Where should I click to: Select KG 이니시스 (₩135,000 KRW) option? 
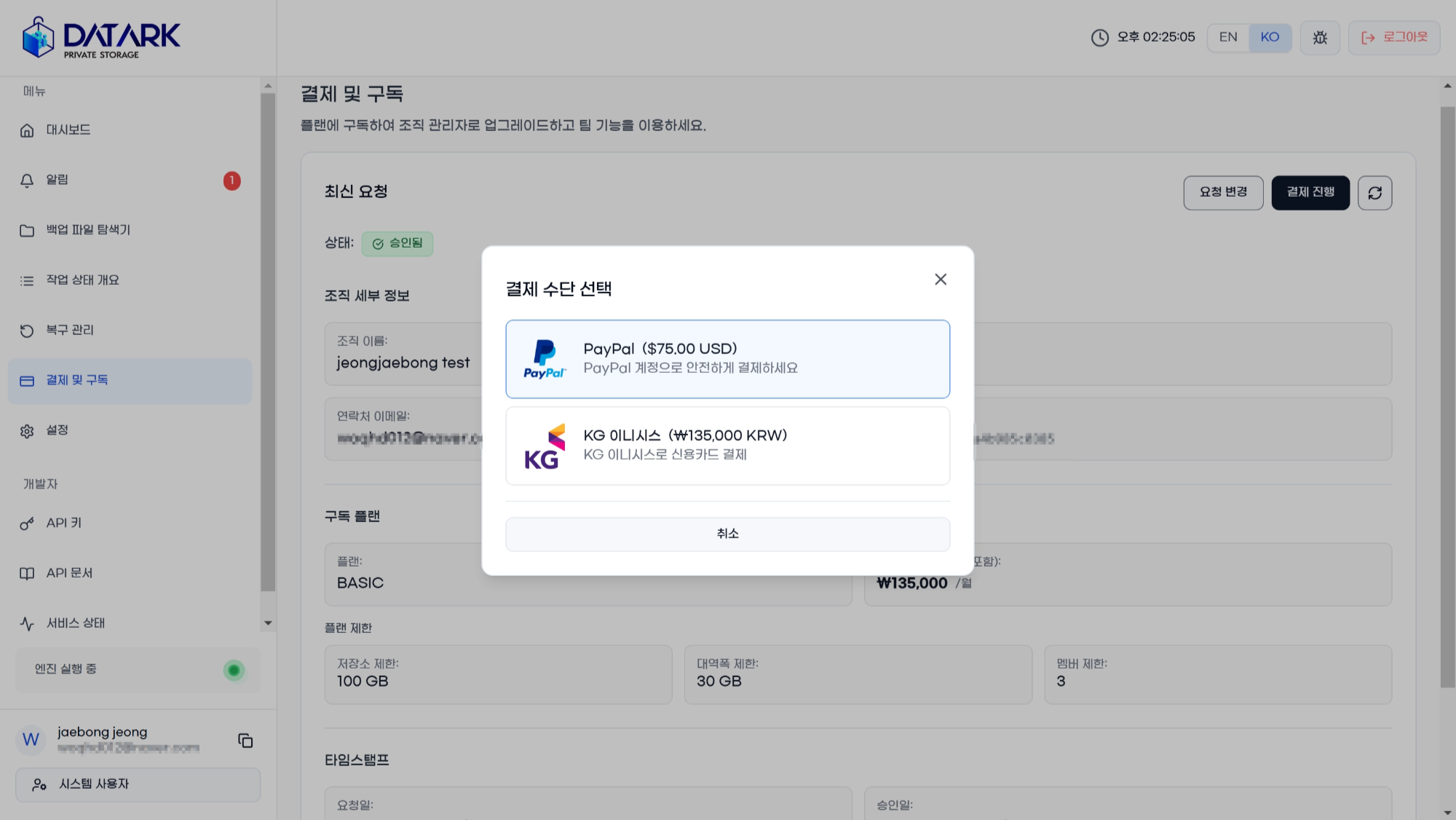[x=728, y=446]
